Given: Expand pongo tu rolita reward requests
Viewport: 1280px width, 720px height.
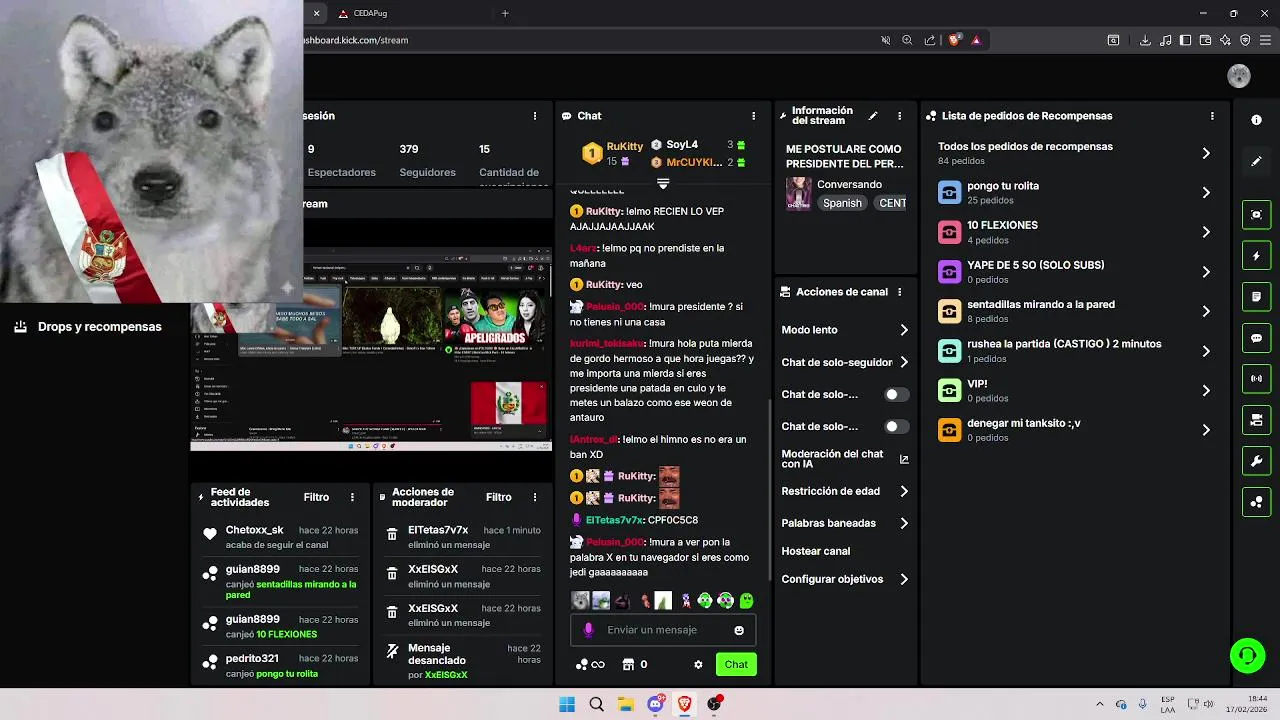Looking at the screenshot, I should pyautogui.click(x=1205, y=192).
